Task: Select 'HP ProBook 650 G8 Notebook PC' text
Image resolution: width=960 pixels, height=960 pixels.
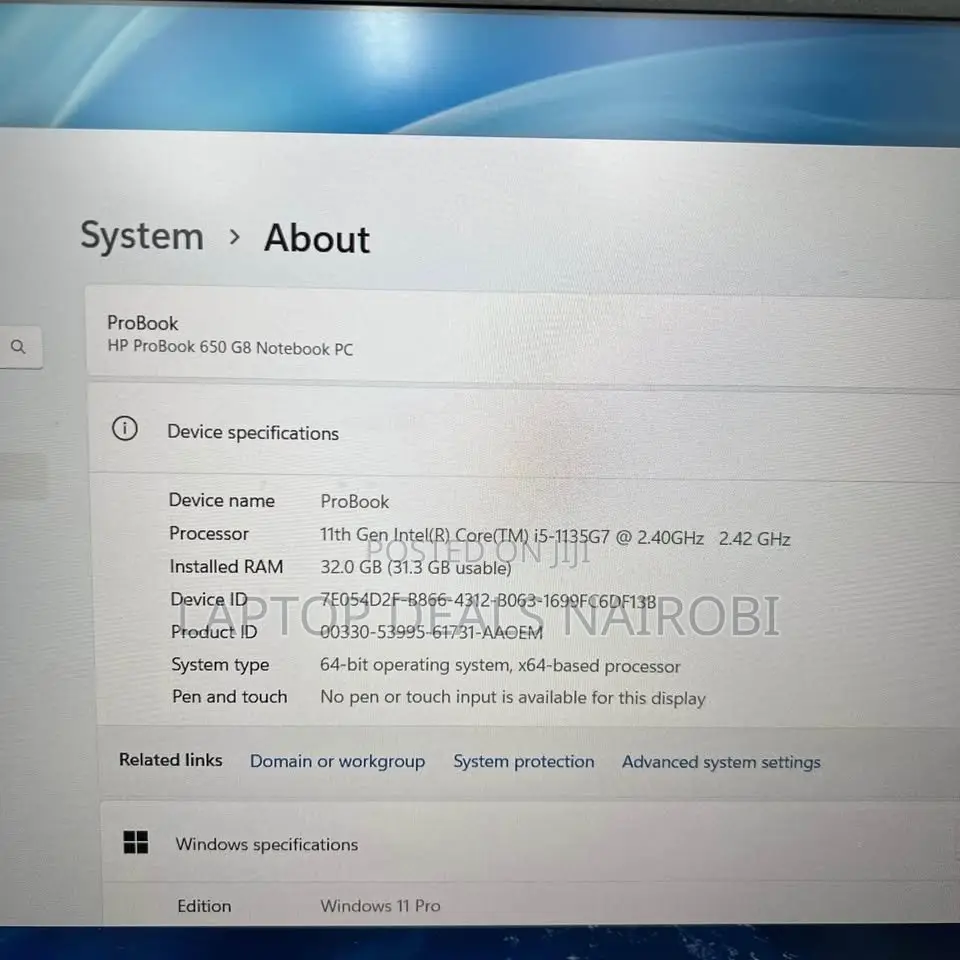Action: tap(230, 348)
